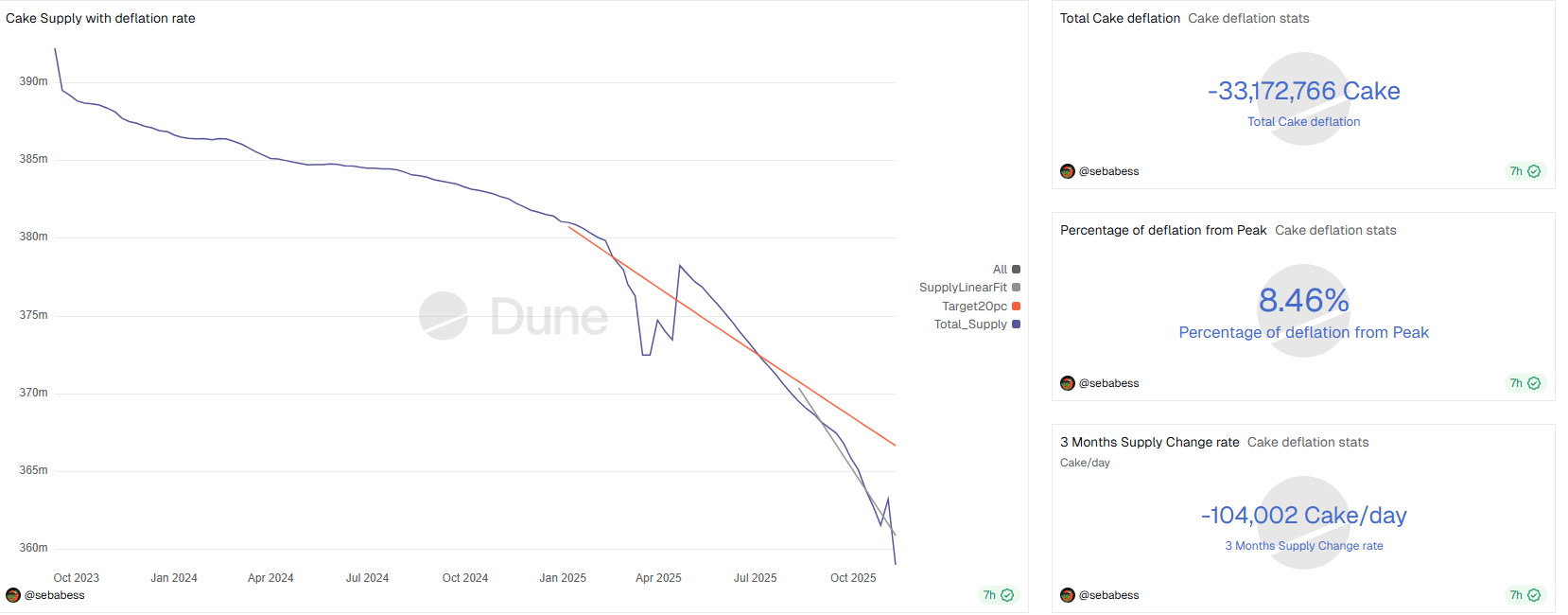Toggle the All series legend entry
The width and height of the screenshot is (1568, 615).
[x=1000, y=270]
